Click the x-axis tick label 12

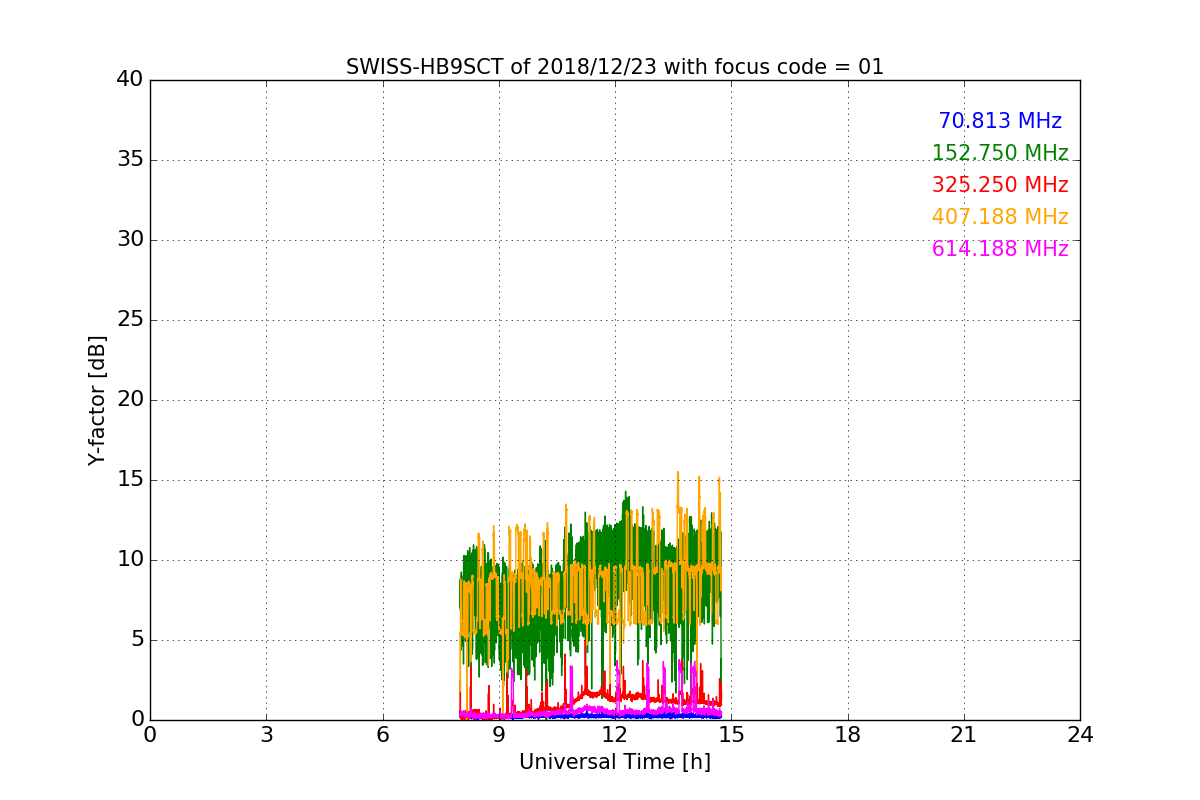tap(615, 735)
